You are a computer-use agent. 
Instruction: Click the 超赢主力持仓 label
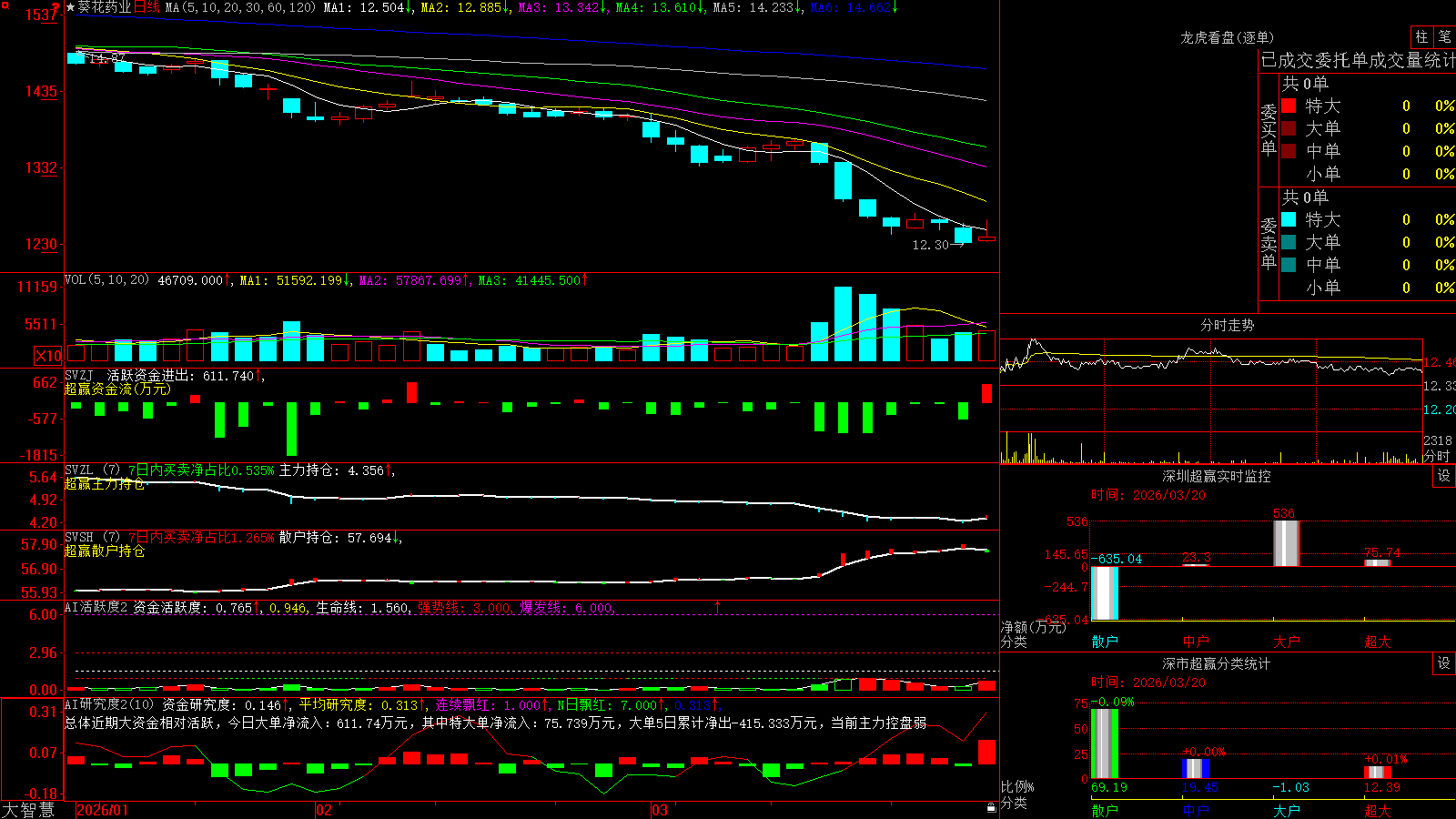click(x=105, y=484)
